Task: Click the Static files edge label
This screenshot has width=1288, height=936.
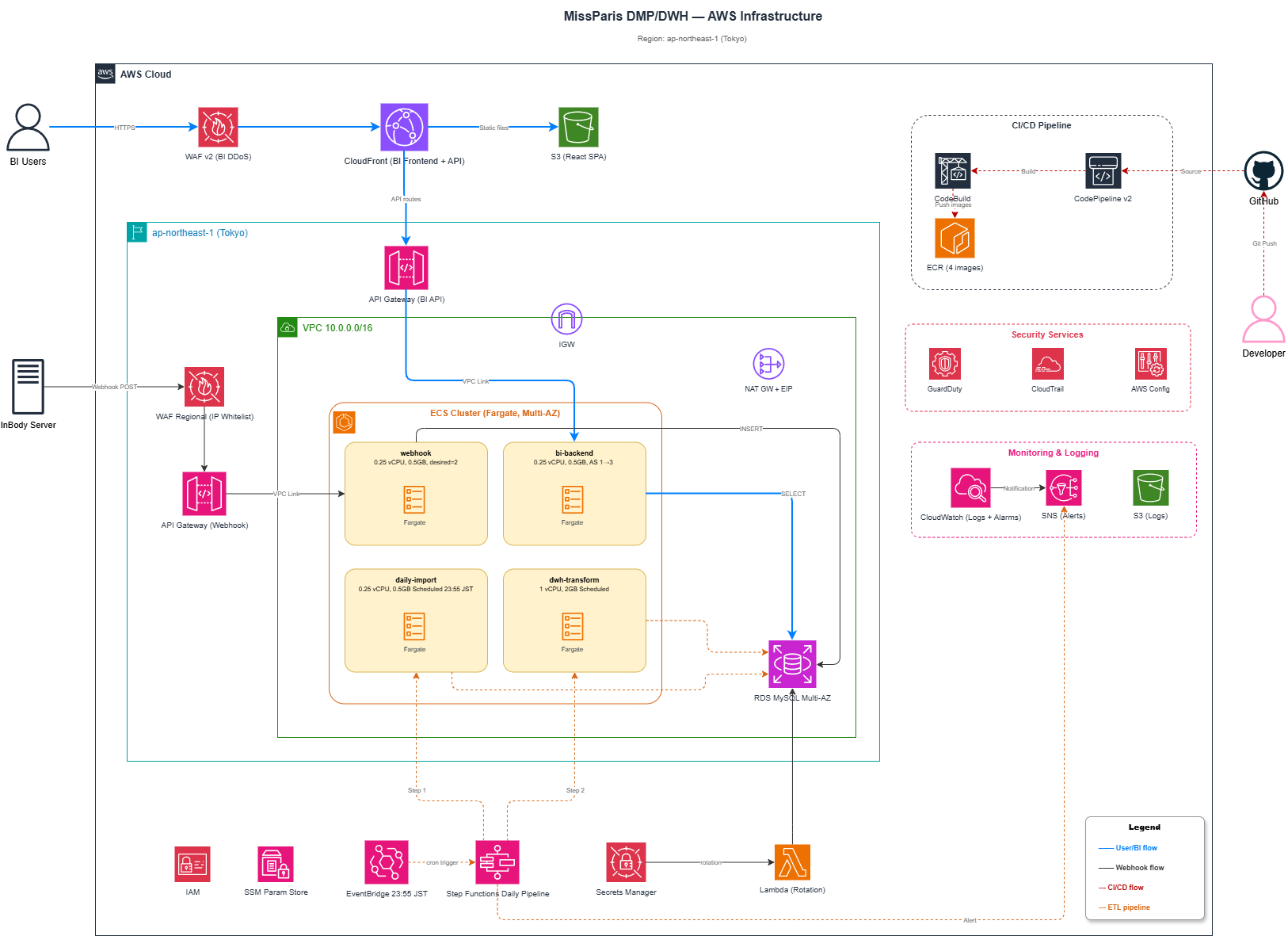Action: click(x=493, y=128)
